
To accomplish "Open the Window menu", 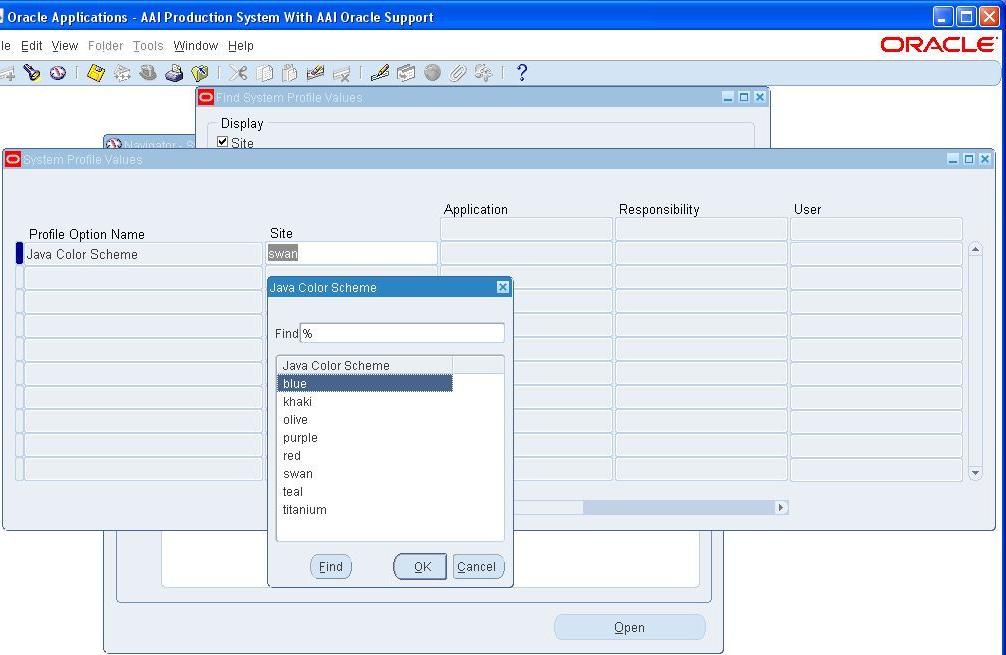I will coord(195,45).
